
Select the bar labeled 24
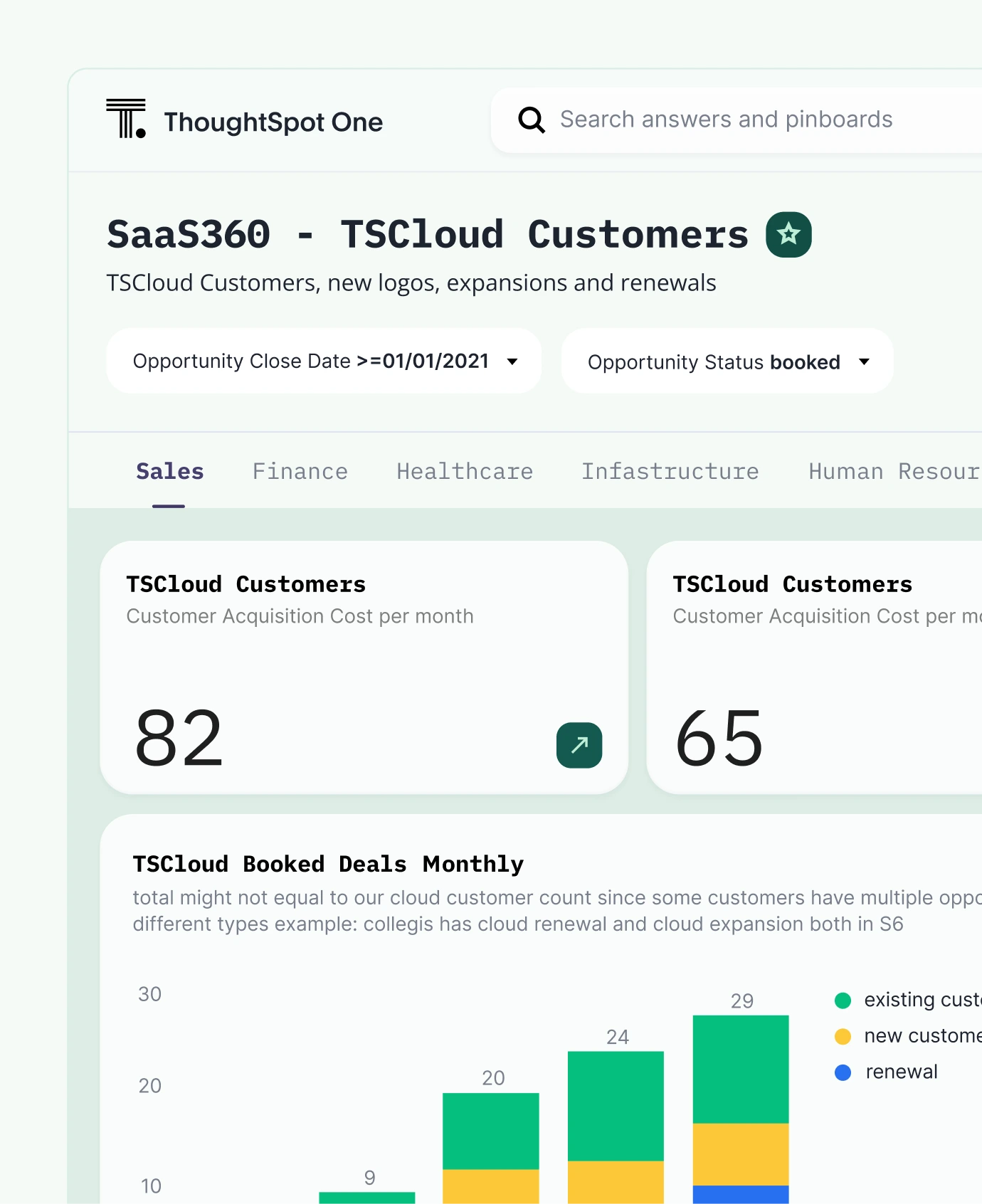[616, 1124]
